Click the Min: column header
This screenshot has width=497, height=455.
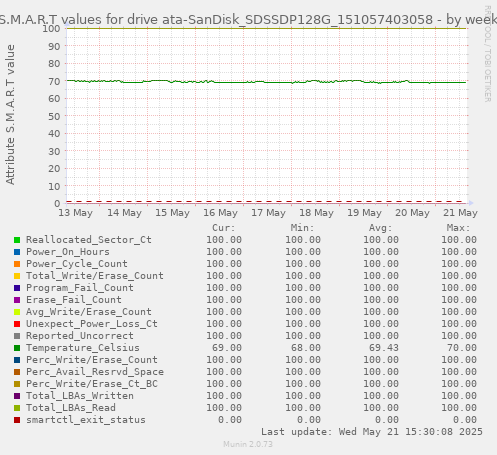tap(302, 228)
